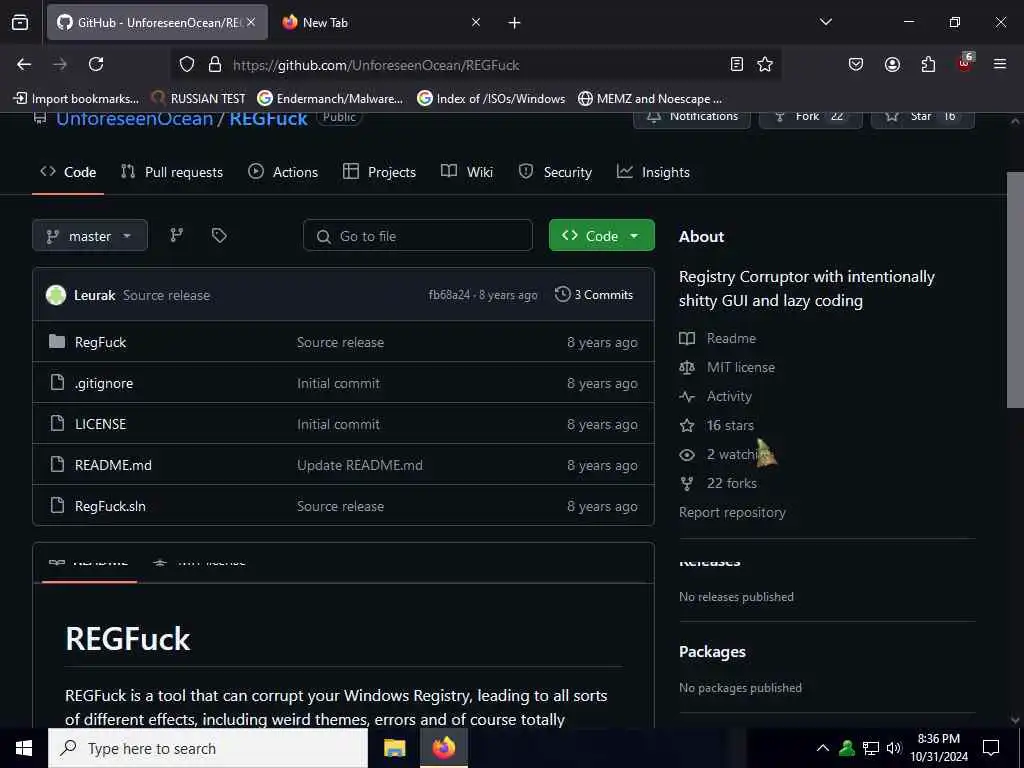Click the UnforeseenOcean owner link

click(x=135, y=119)
